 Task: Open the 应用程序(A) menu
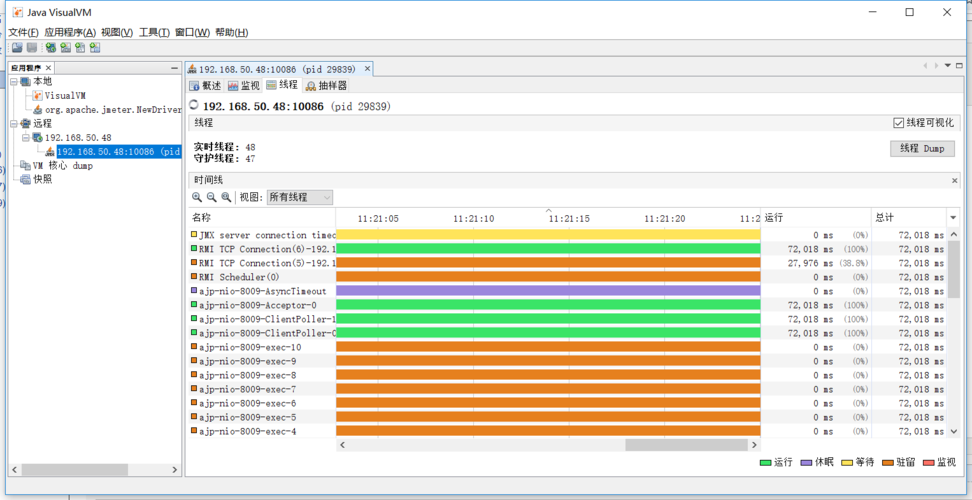click(x=70, y=32)
